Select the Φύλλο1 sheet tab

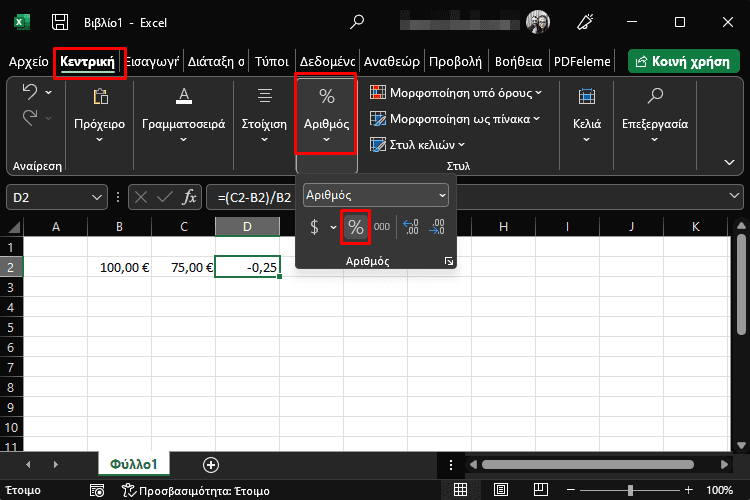pyautogui.click(x=133, y=464)
